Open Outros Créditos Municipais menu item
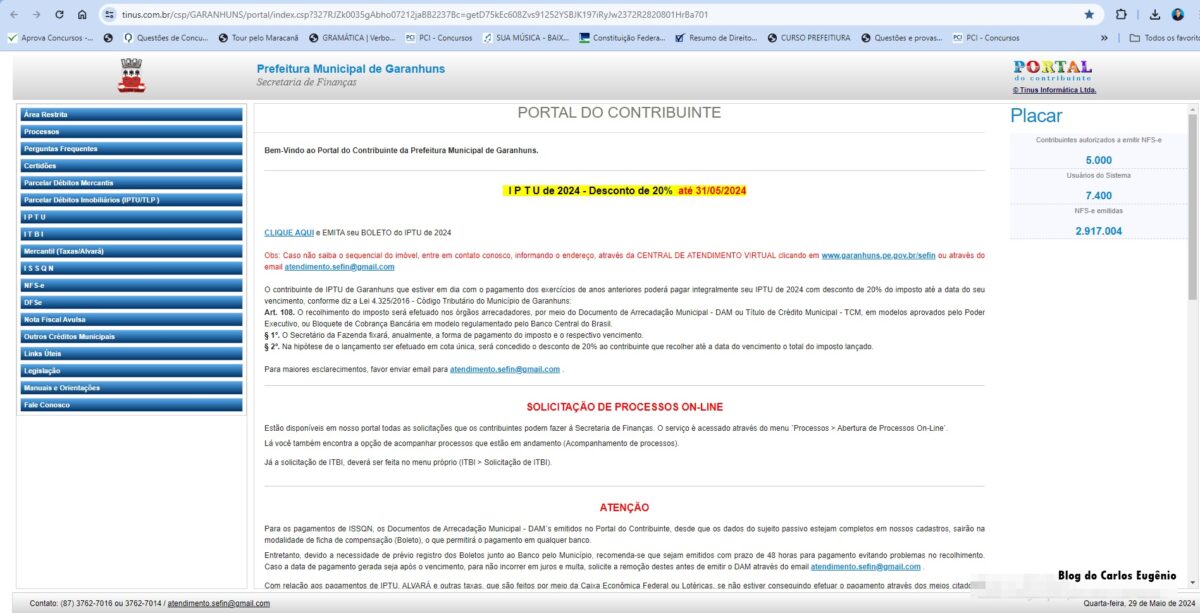This screenshot has height=613, width=1200. click(132, 336)
